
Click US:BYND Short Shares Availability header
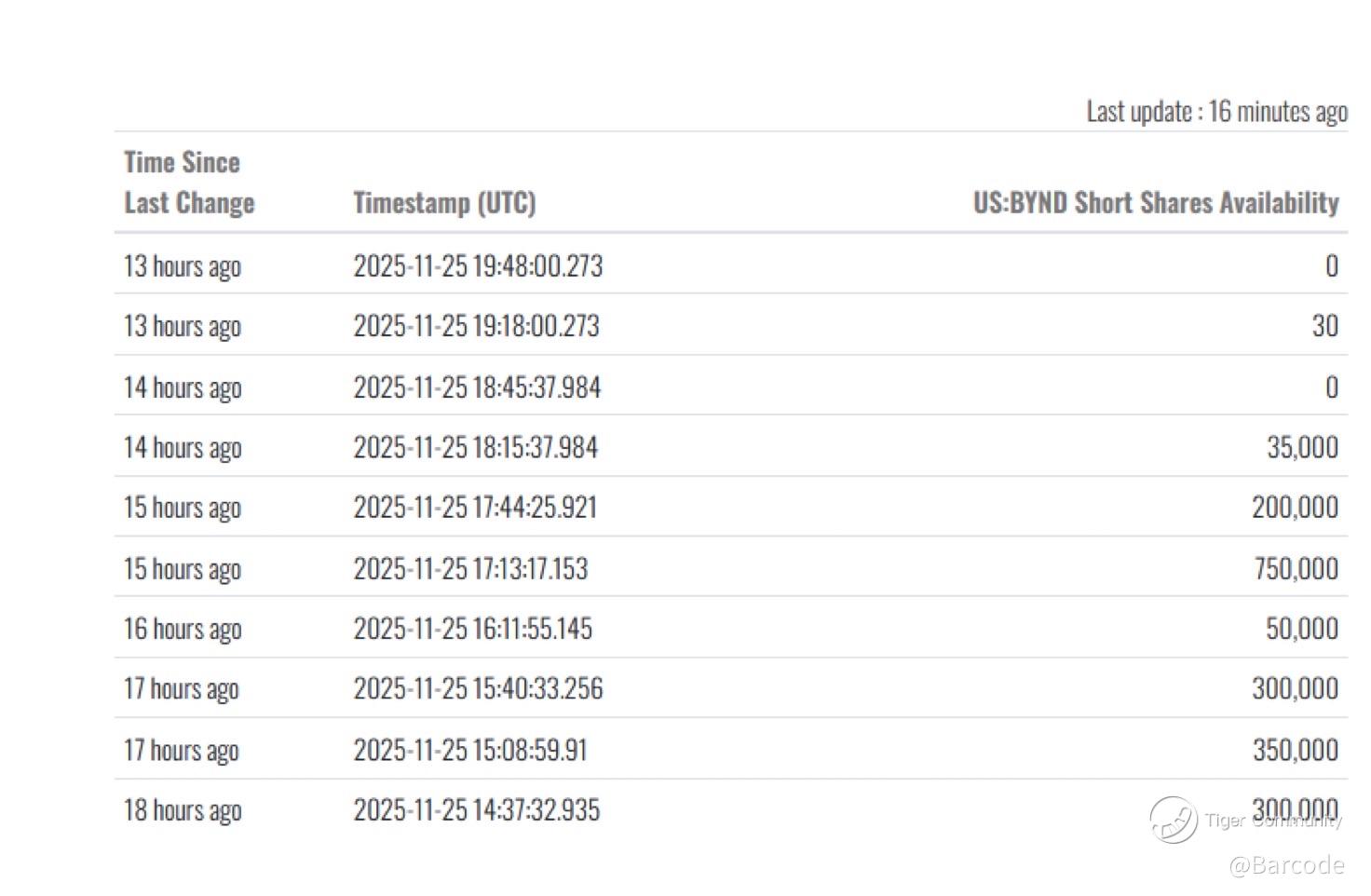(1155, 203)
